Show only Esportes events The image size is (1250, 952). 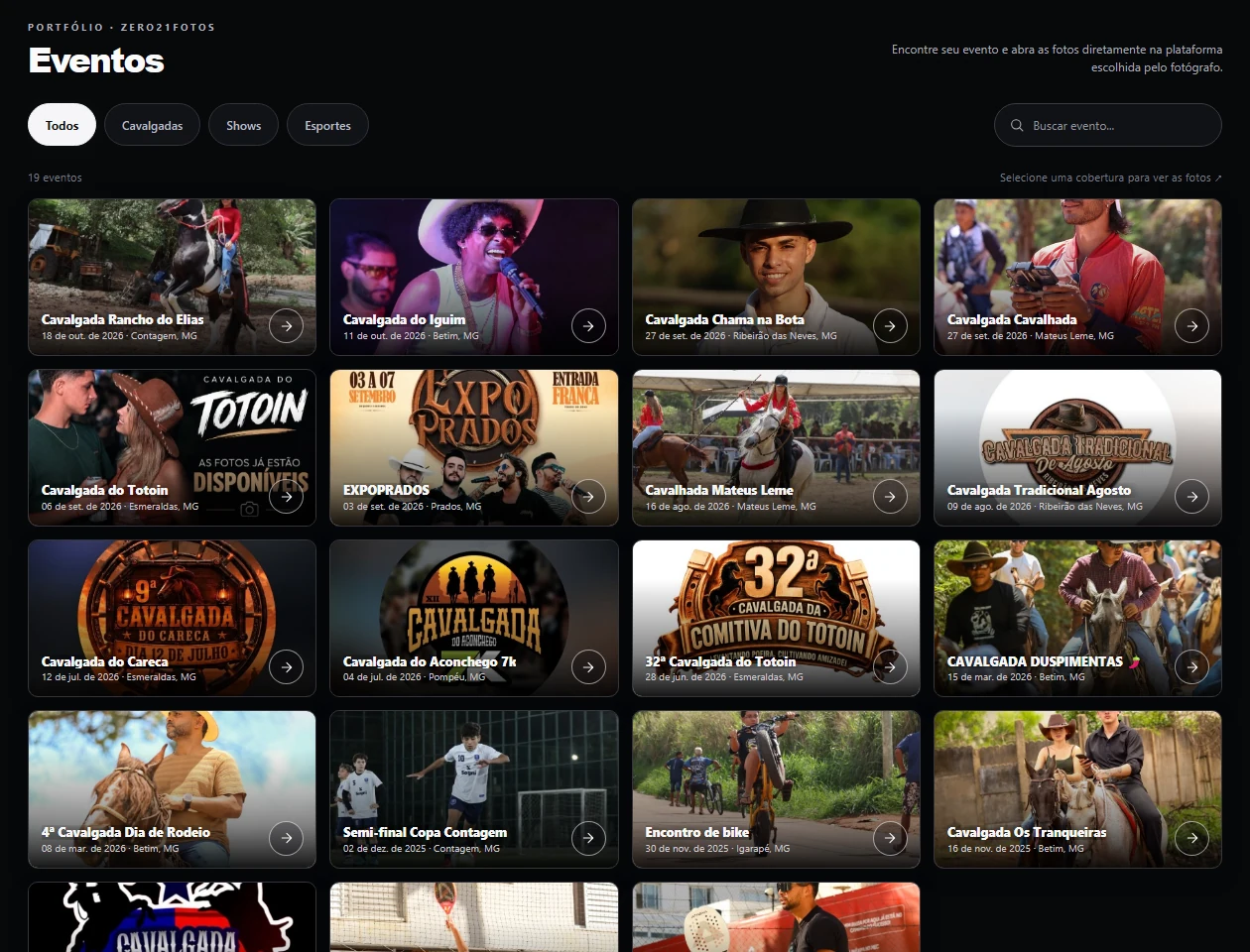[x=327, y=125]
